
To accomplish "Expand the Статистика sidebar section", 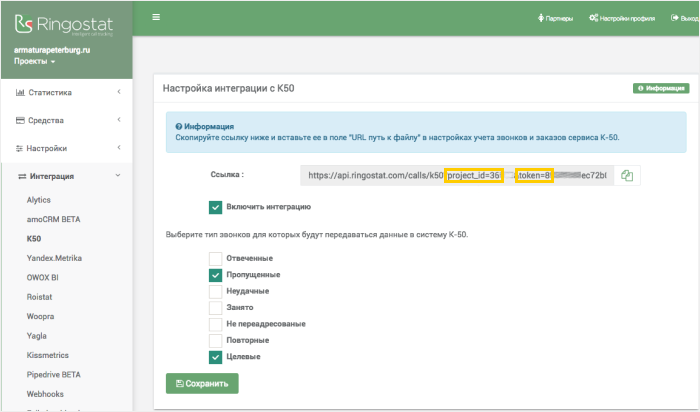I will click(x=65, y=93).
